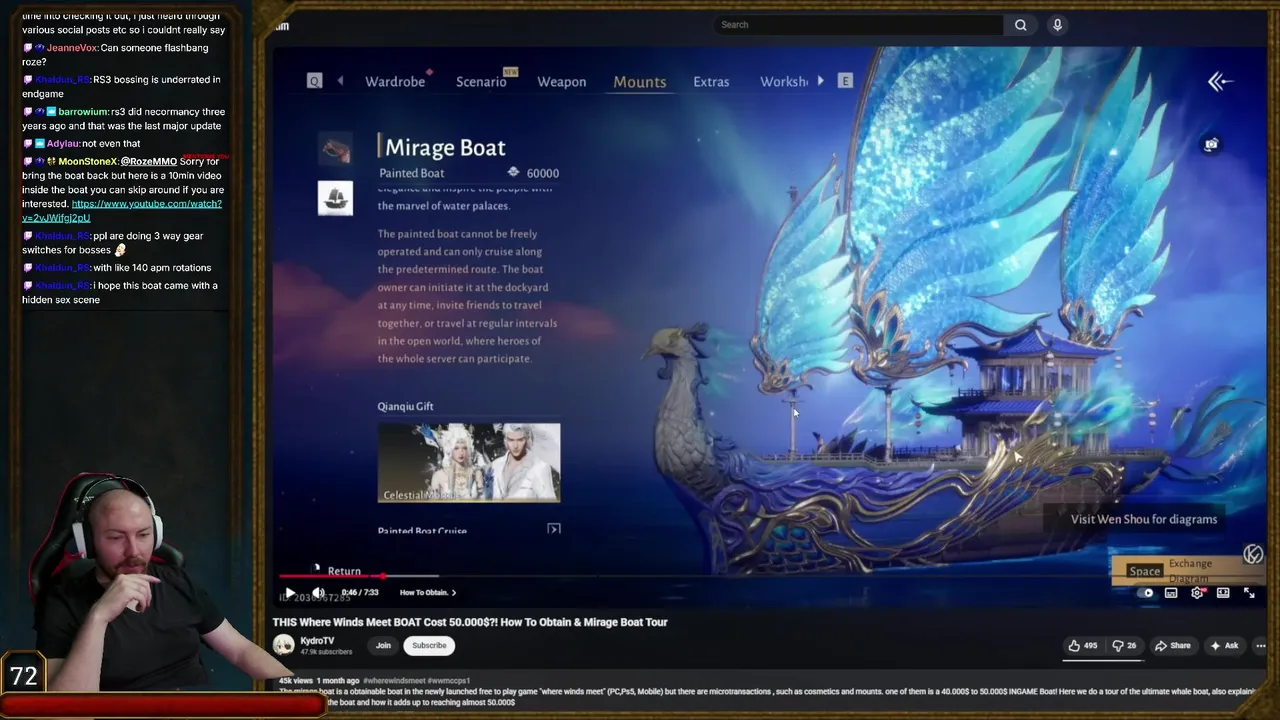Click the 47.9k subscribers text
This screenshot has height=720, width=1280.
[326, 652]
